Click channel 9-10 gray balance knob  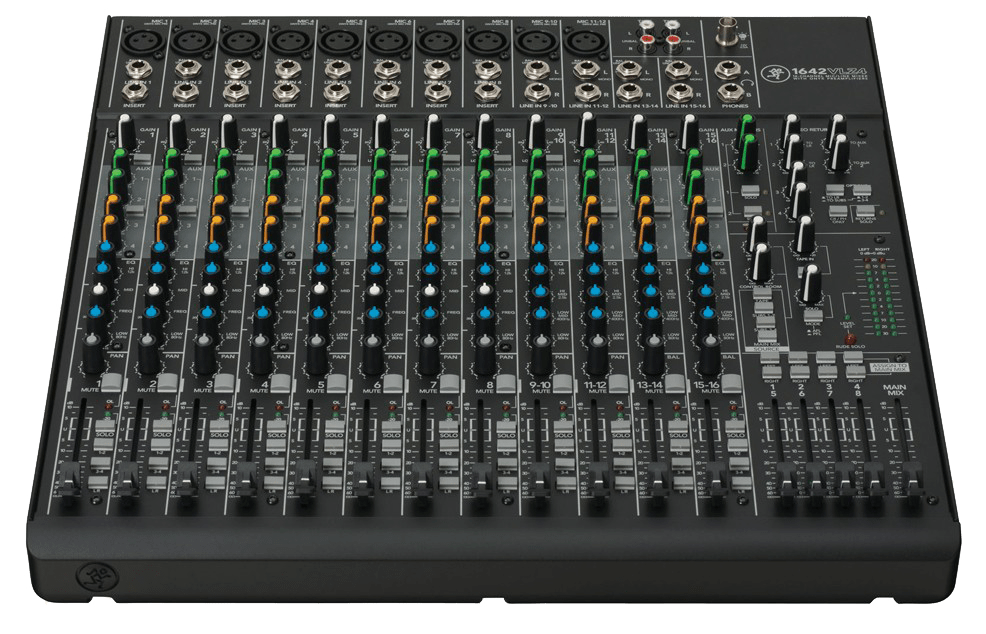click(541, 354)
